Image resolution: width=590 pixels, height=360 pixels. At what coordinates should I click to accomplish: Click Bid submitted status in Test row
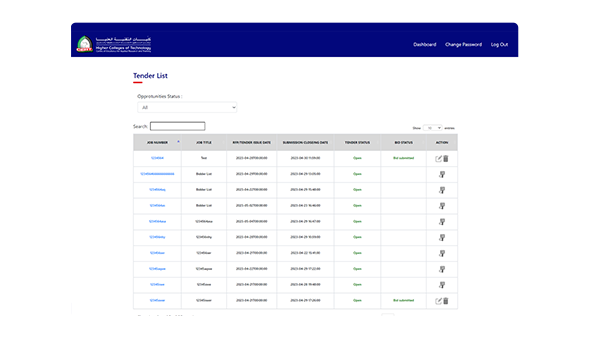click(x=403, y=158)
